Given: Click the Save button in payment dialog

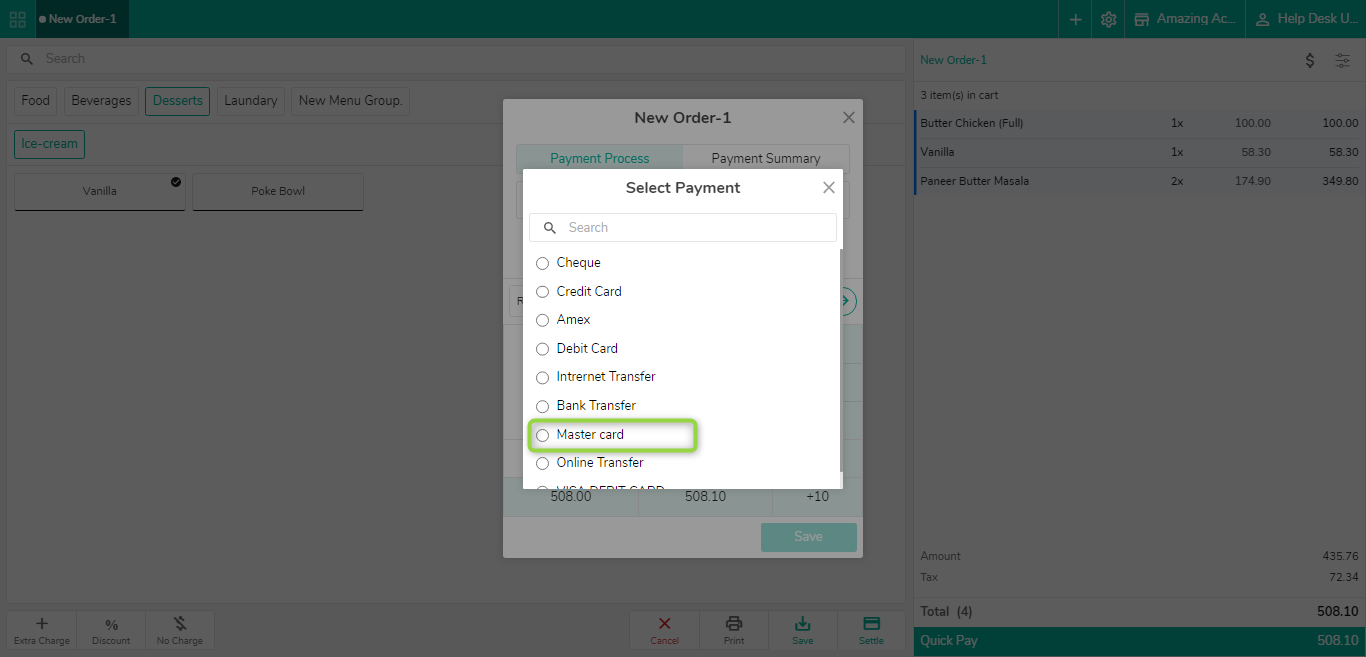Looking at the screenshot, I should pos(809,537).
